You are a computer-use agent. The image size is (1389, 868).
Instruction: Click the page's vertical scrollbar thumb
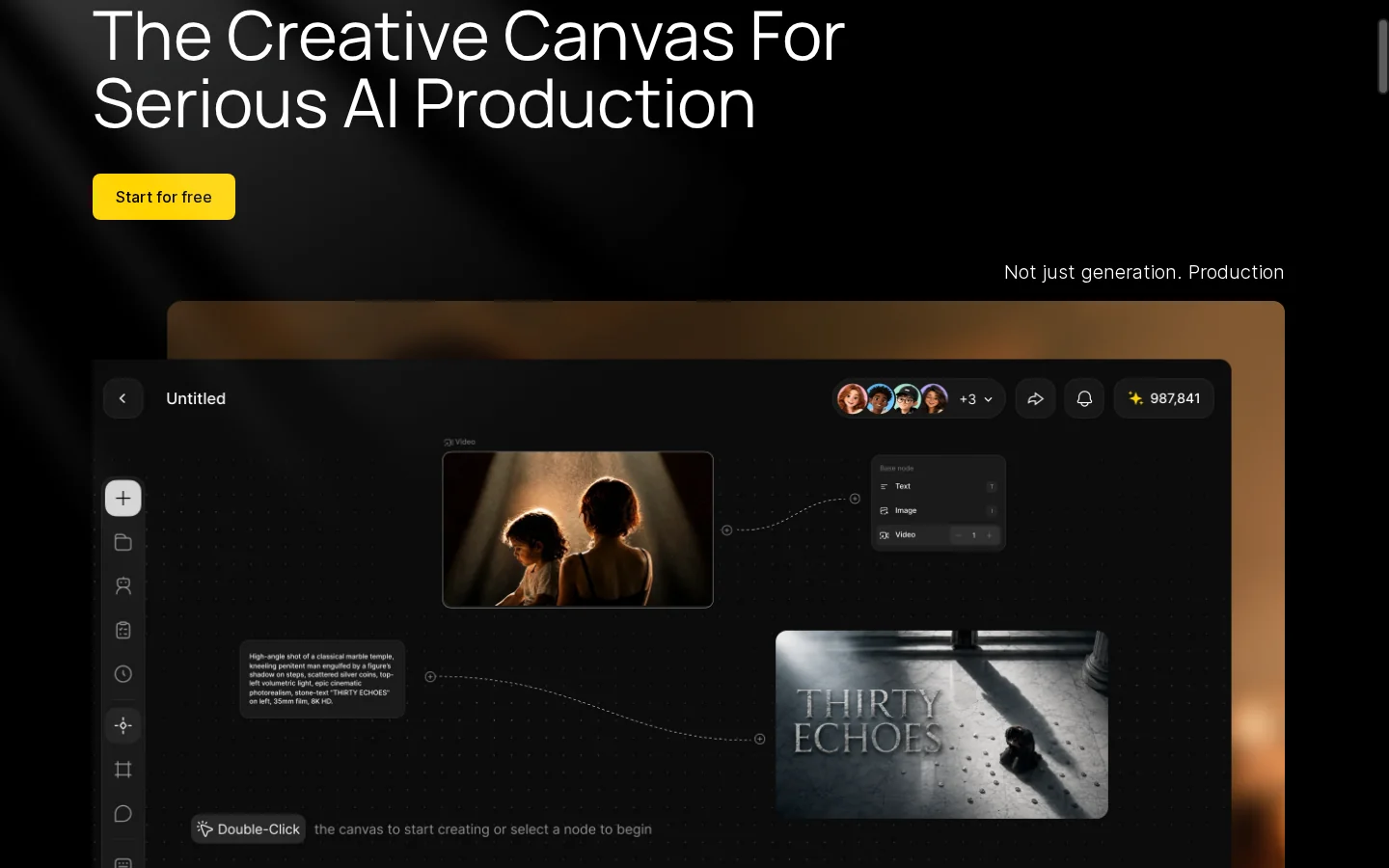pyautogui.click(x=1382, y=56)
